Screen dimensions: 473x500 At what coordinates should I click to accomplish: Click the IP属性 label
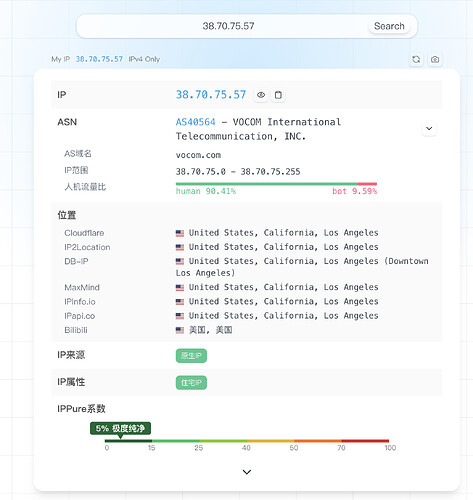point(71,382)
